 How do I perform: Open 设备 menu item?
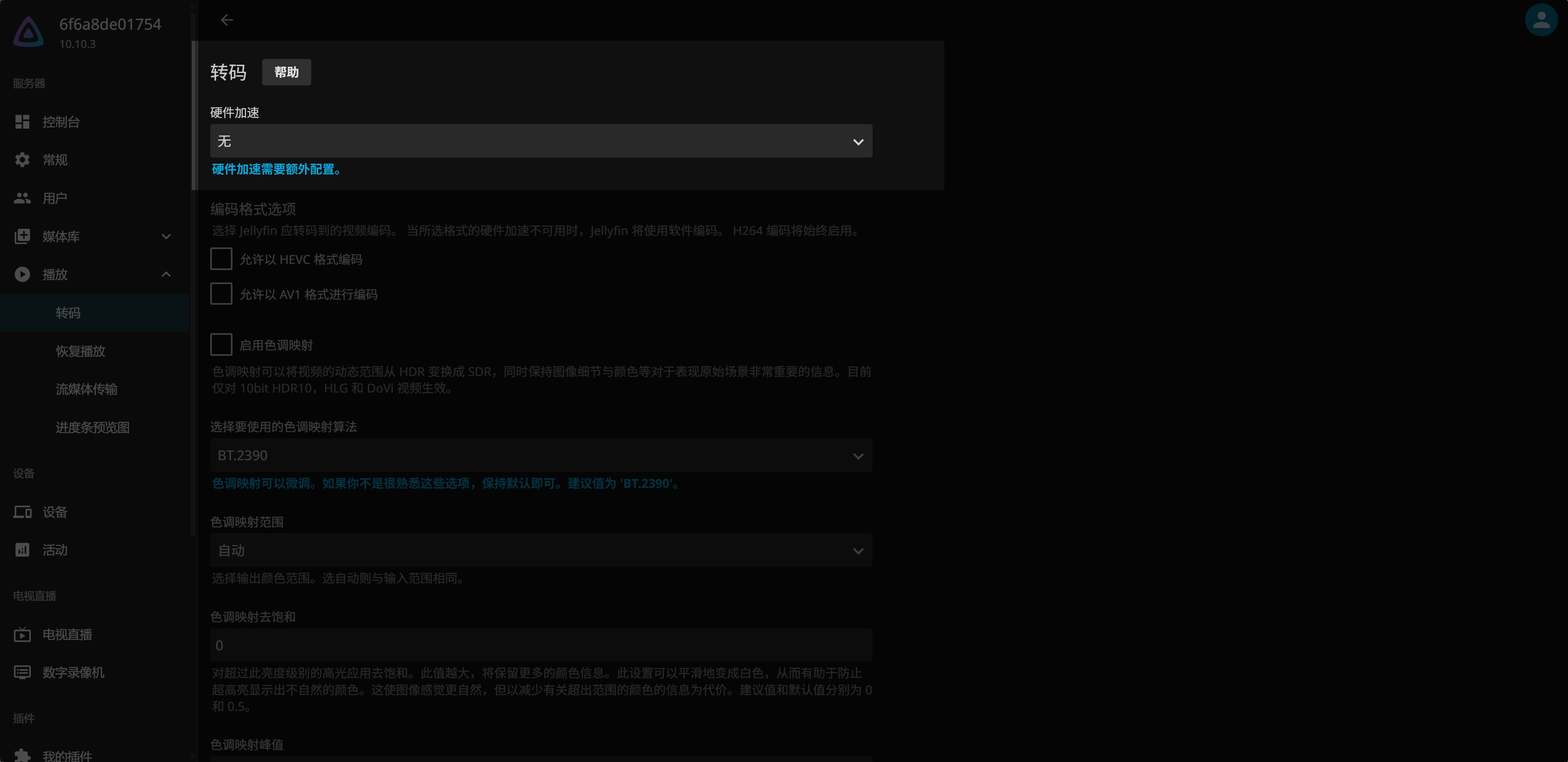pos(94,512)
